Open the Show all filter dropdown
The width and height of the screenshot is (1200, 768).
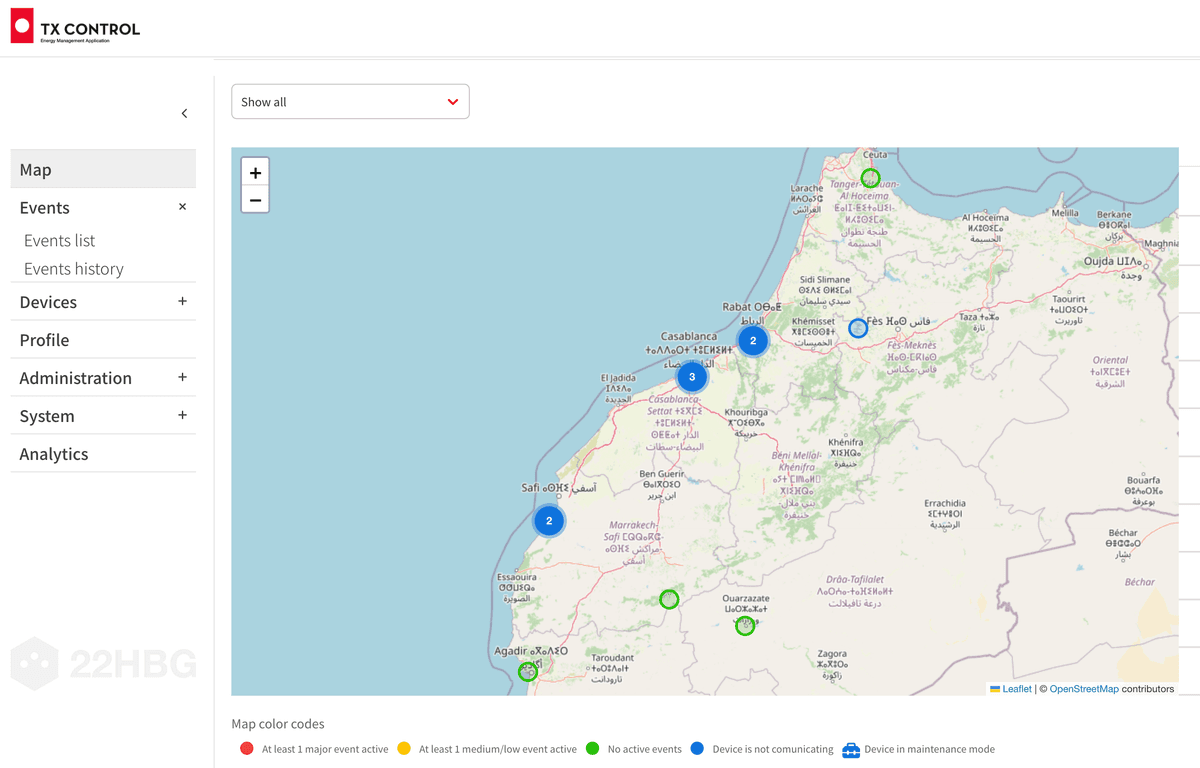tap(350, 101)
